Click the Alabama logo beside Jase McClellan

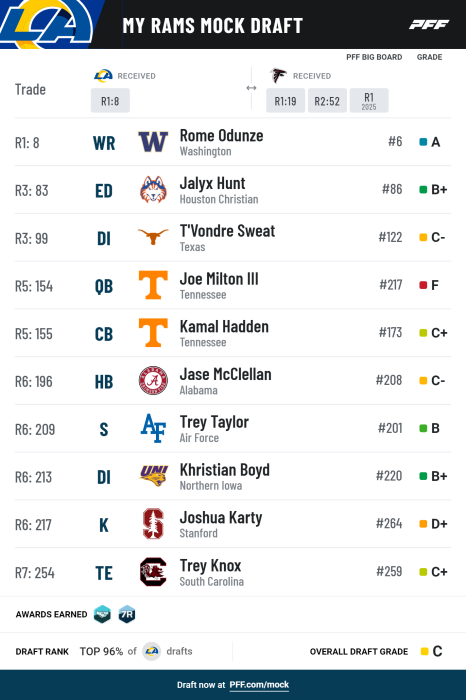153,380
